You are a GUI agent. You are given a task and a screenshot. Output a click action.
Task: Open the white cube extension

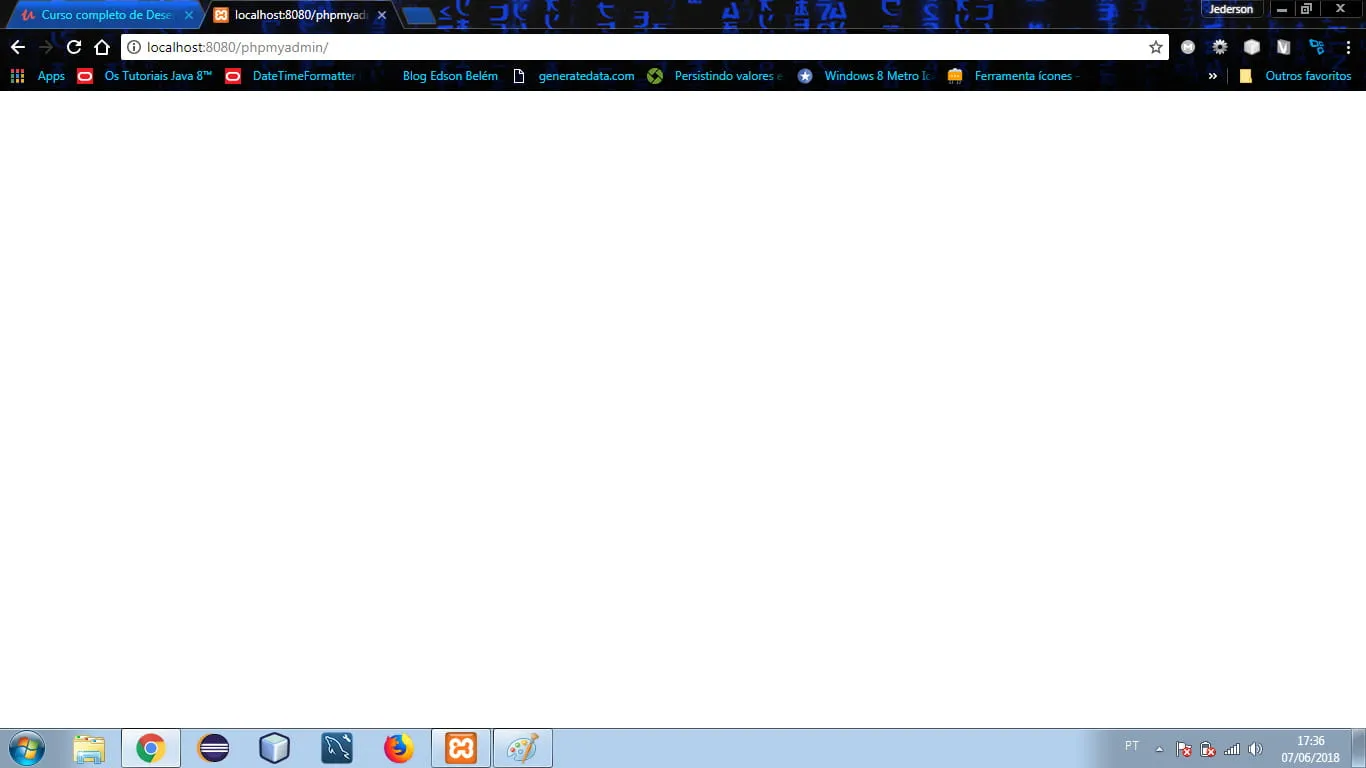click(1252, 47)
